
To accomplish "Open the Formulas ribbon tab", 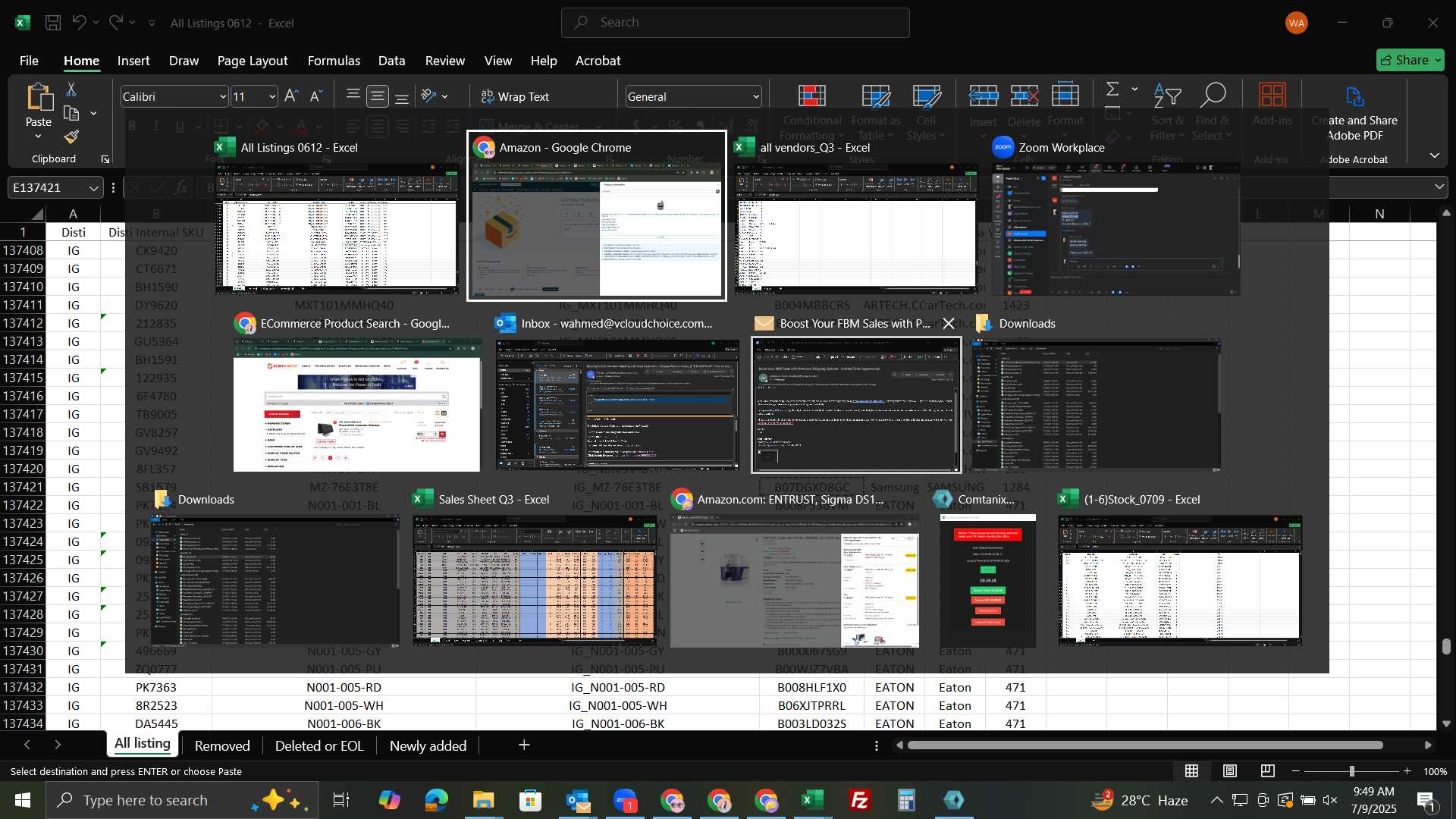I will click(334, 61).
